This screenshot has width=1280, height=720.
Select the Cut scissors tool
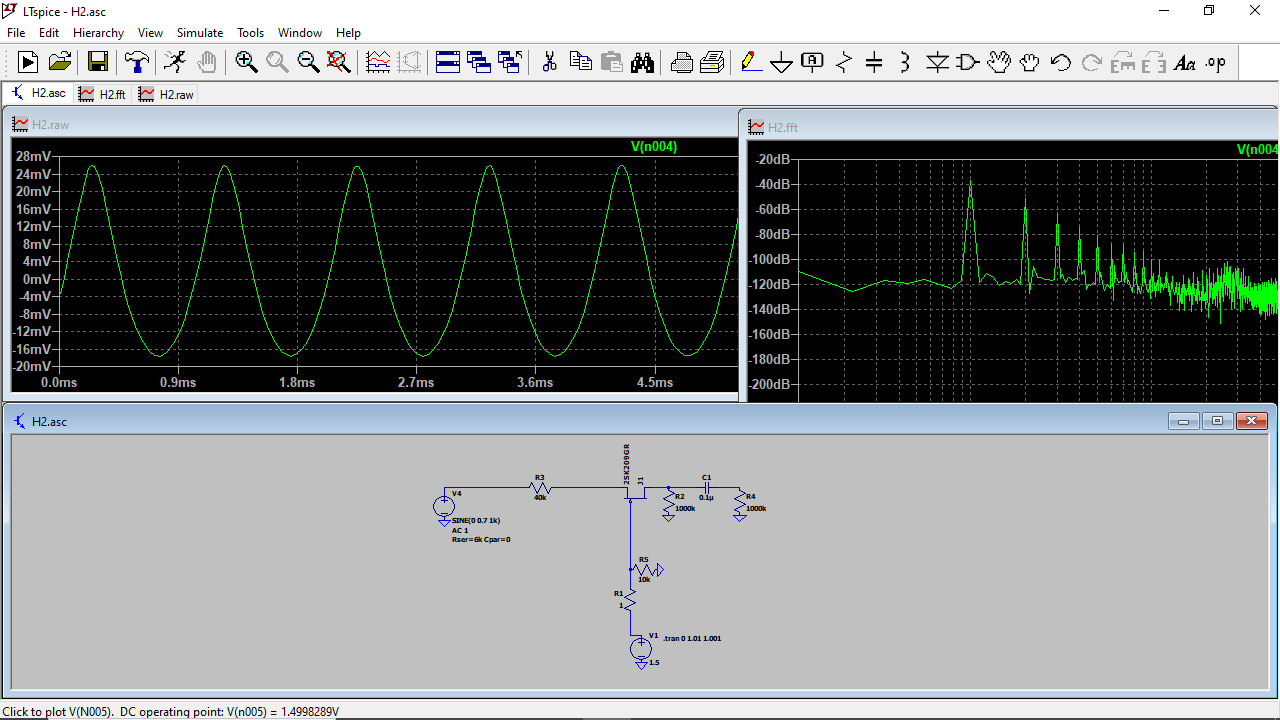click(549, 62)
